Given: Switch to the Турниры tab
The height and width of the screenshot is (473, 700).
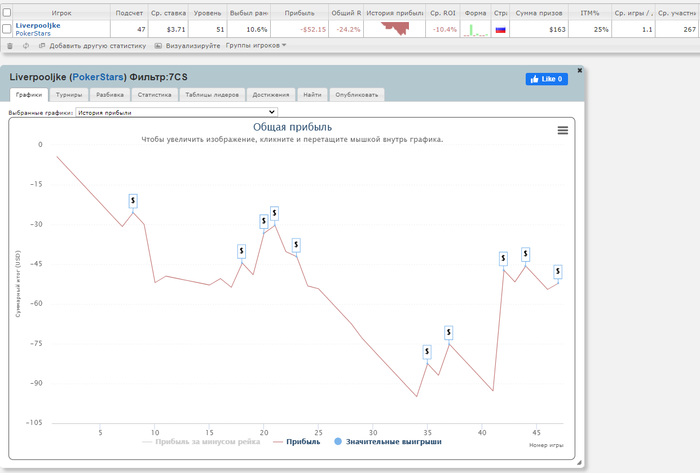Looking at the screenshot, I should (x=69, y=95).
